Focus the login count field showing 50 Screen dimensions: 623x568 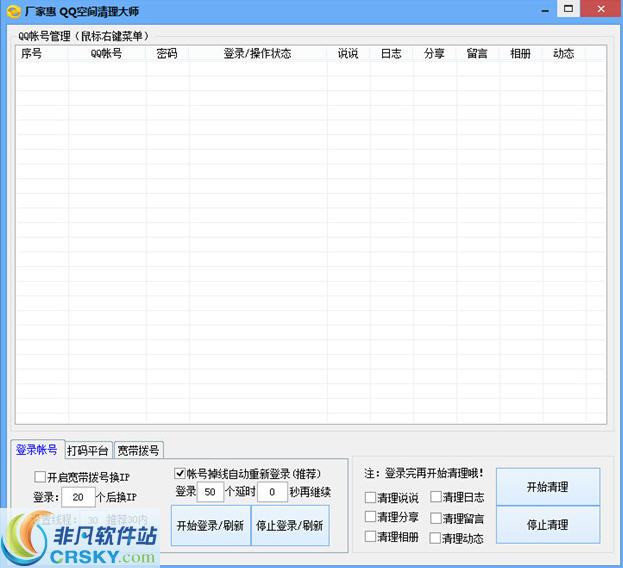(x=210, y=492)
